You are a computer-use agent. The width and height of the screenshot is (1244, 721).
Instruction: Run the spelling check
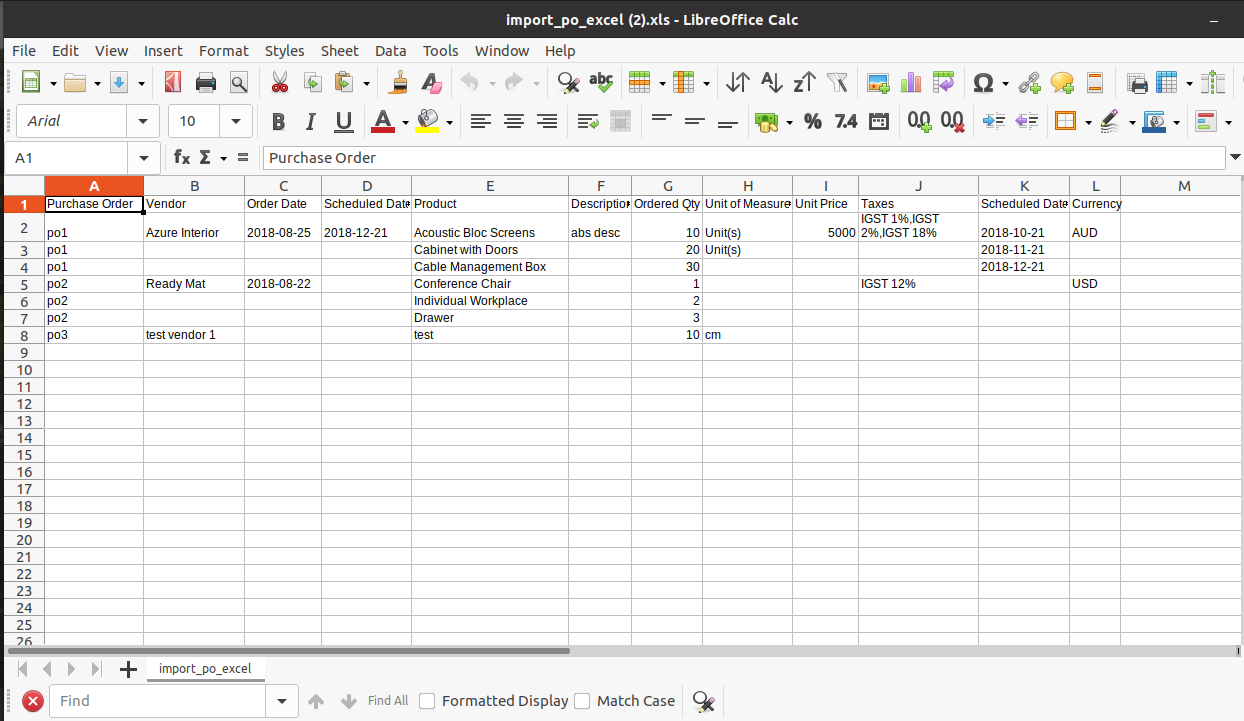601,82
